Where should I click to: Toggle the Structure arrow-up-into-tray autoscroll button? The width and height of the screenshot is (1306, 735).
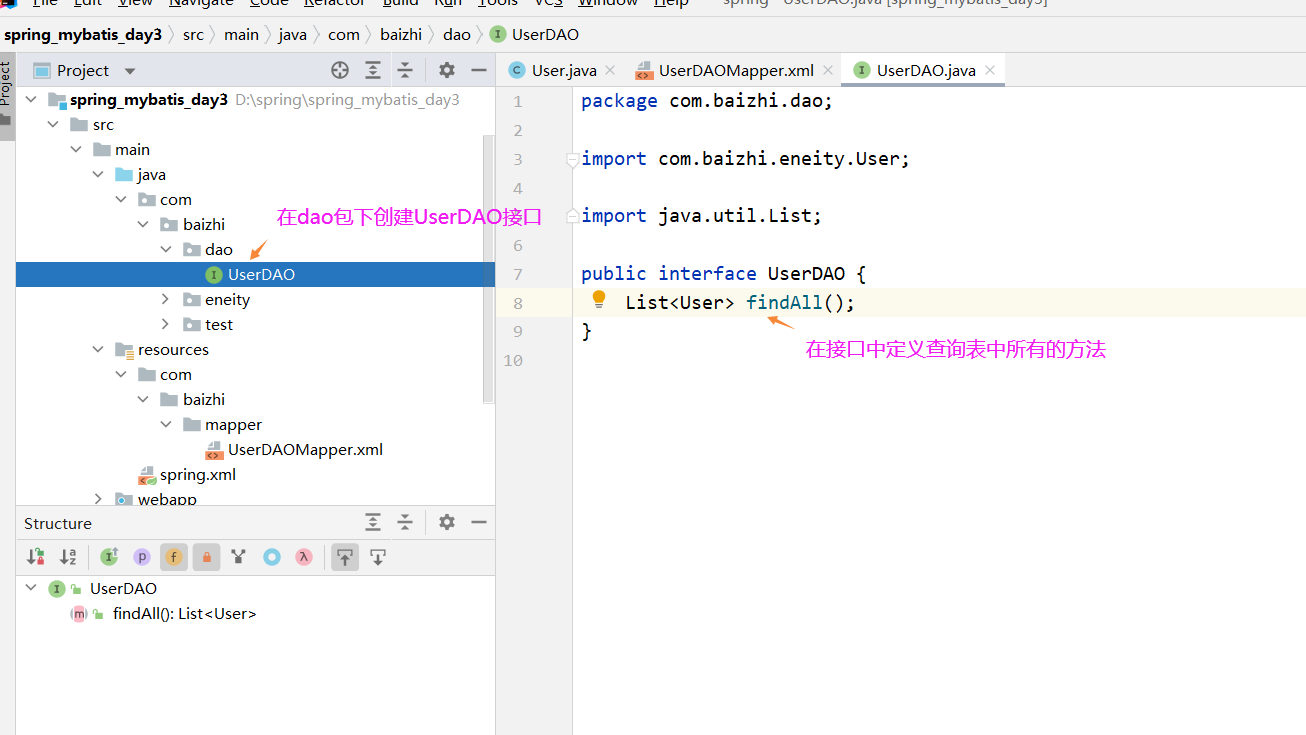[345, 557]
